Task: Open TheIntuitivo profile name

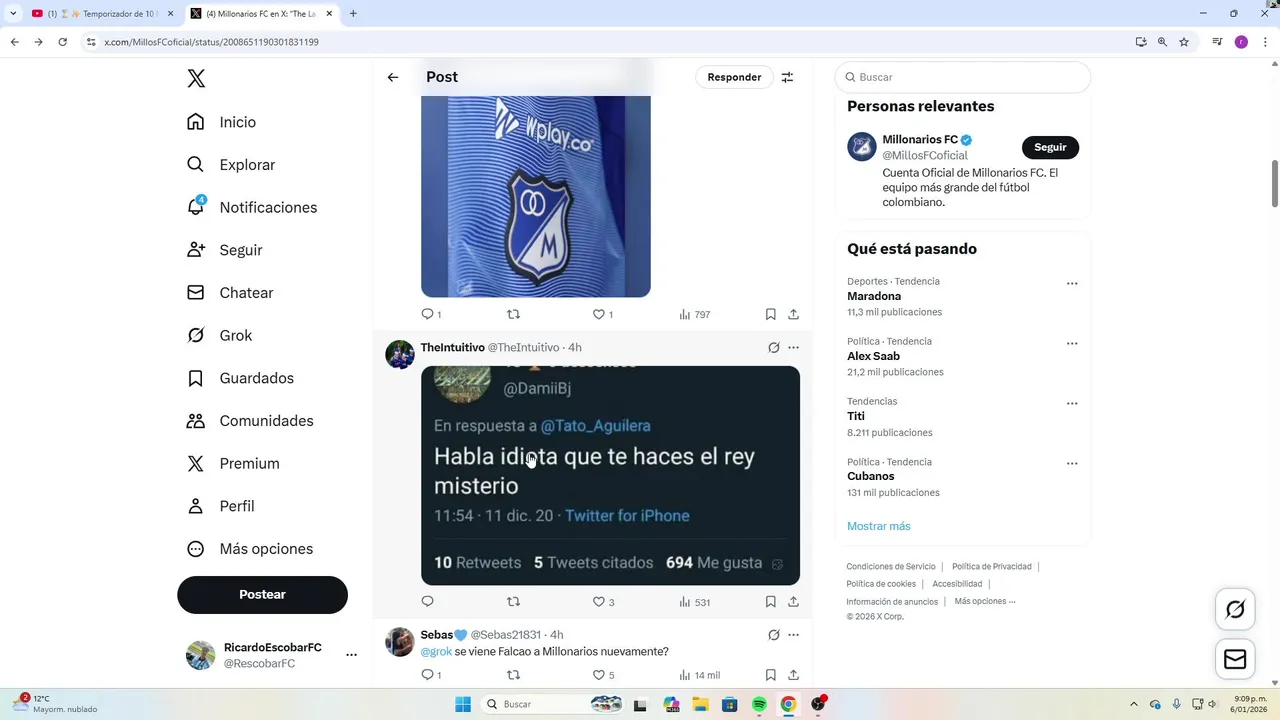Action: (452, 347)
